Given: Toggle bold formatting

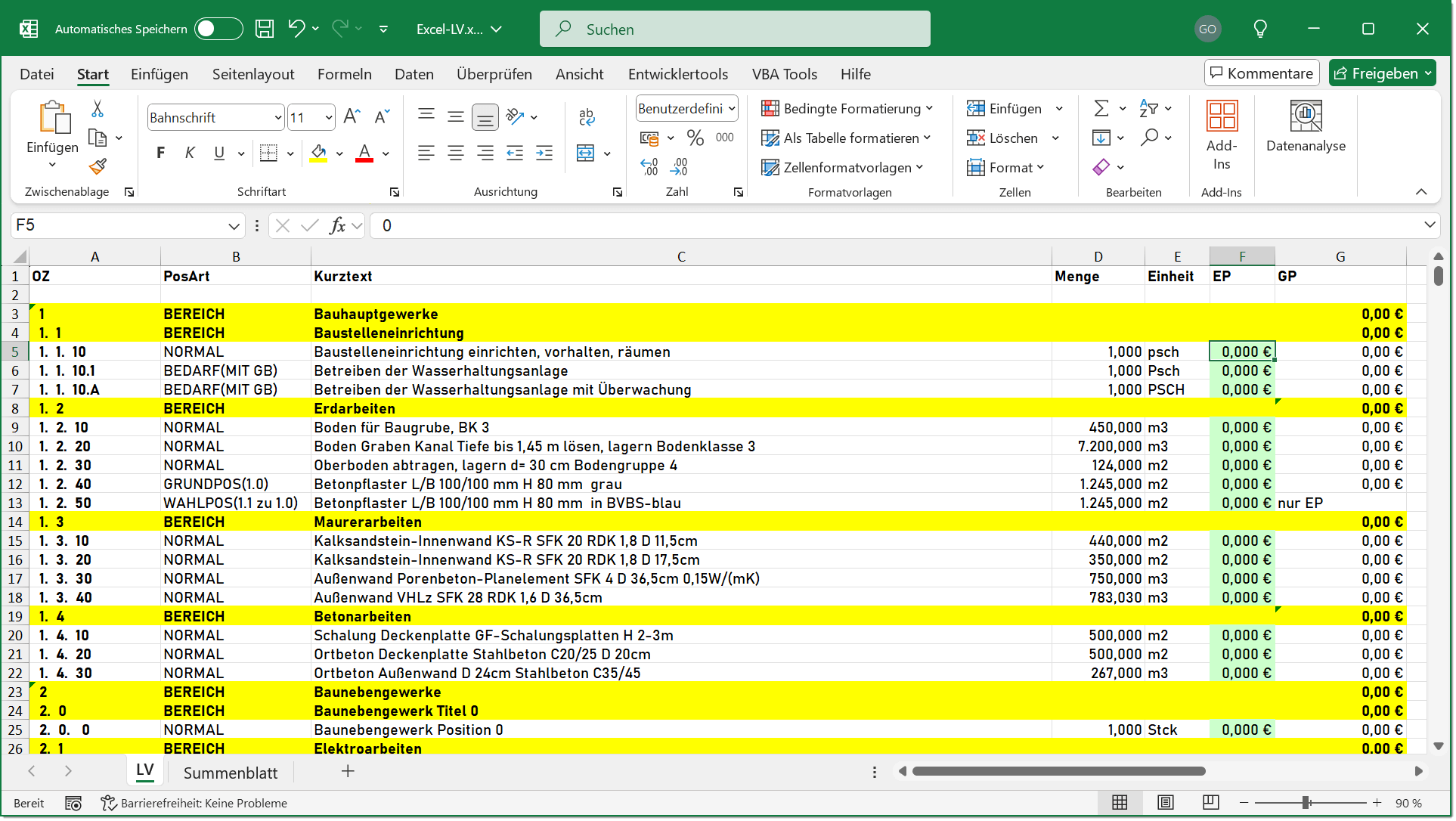Looking at the screenshot, I should pos(160,153).
